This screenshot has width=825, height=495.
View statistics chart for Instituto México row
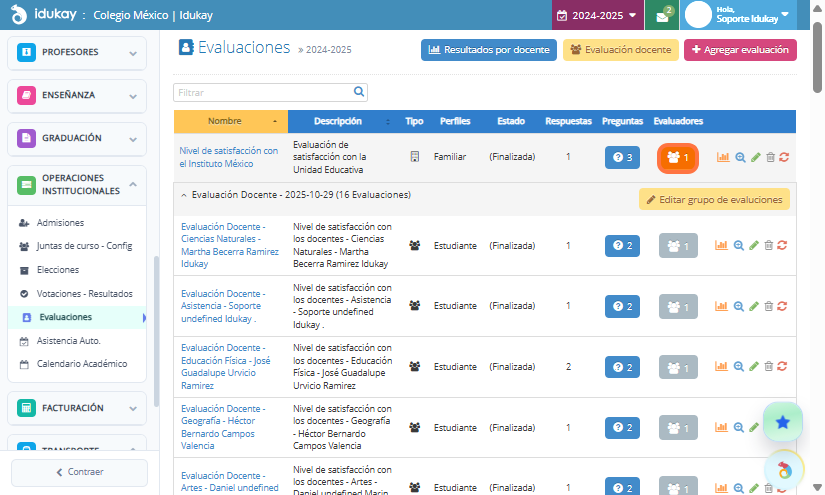(723, 157)
